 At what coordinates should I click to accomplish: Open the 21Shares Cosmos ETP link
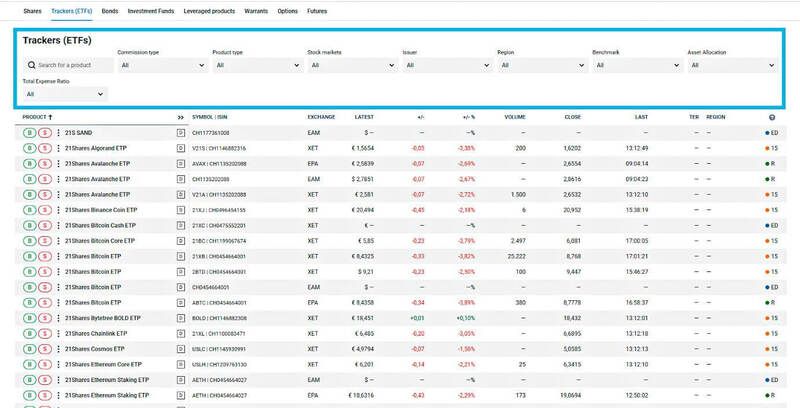click(x=94, y=349)
